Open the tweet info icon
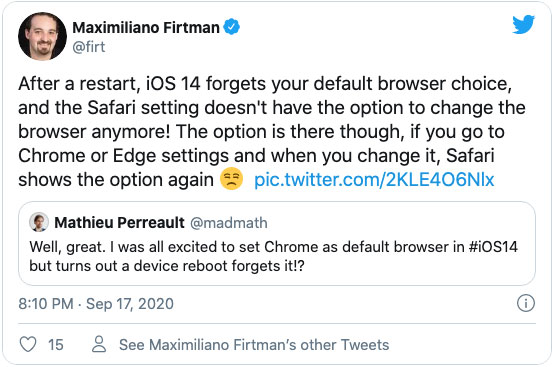 click(525, 303)
